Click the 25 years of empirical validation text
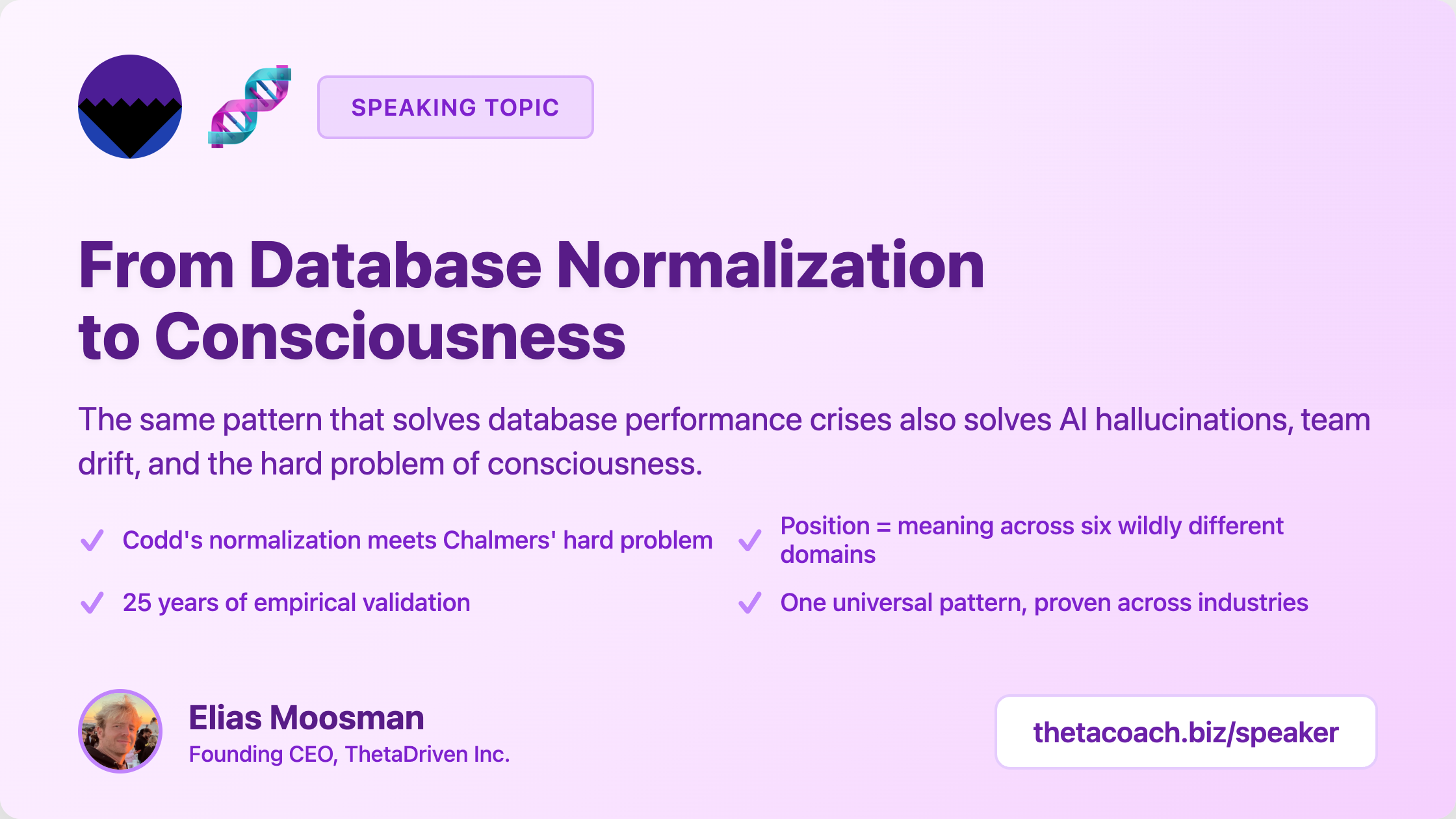 coord(296,603)
